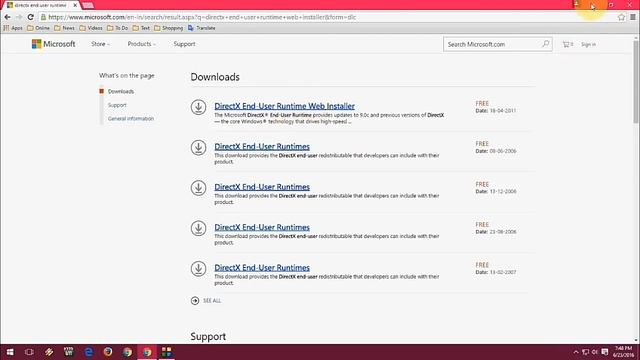Click the Sign in link
Image resolution: width=640 pixels, height=360 pixels.
coord(589,44)
